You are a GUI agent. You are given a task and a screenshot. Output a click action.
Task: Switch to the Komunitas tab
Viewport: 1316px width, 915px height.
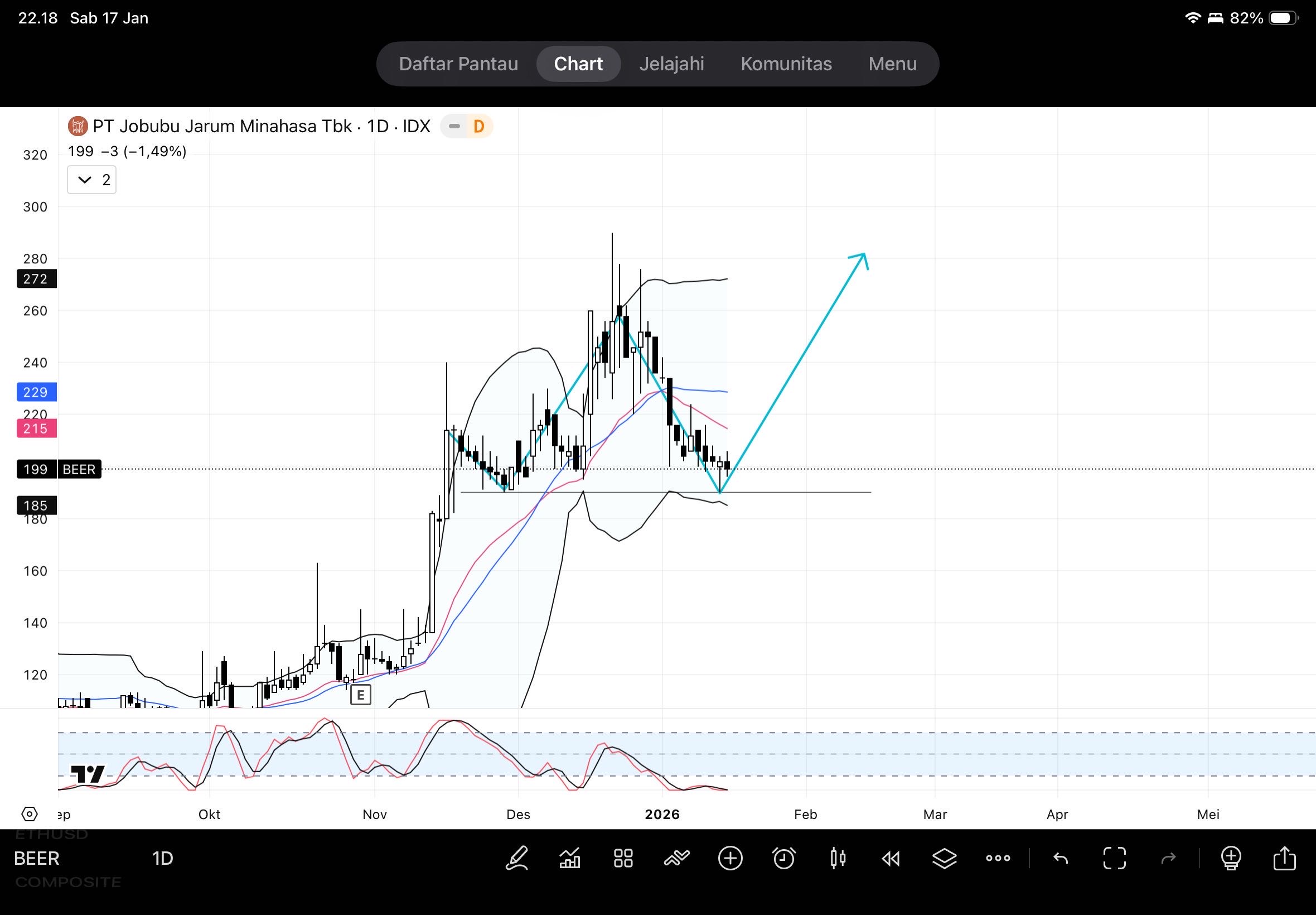tap(786, 64)
